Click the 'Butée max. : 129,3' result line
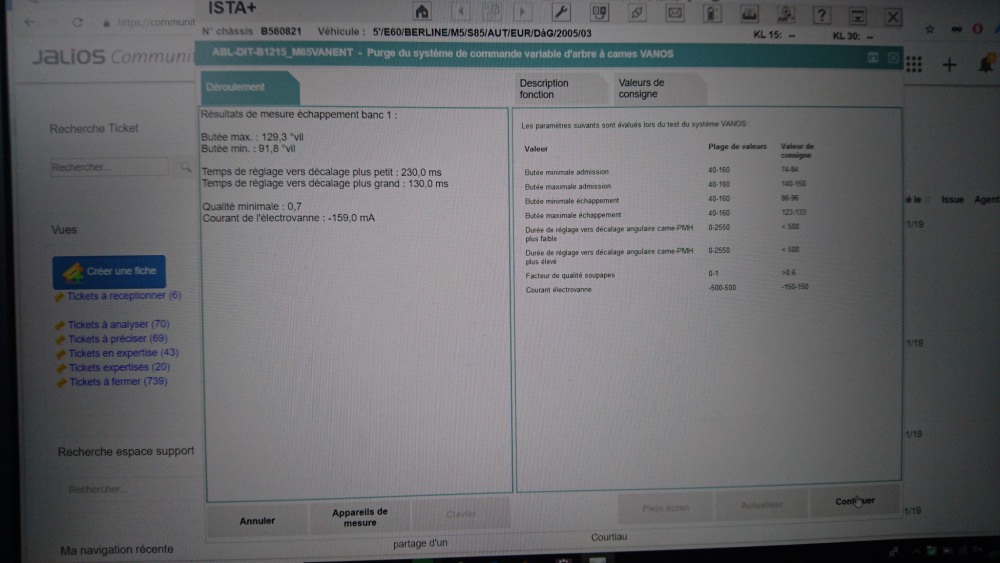 click(253, 137)
